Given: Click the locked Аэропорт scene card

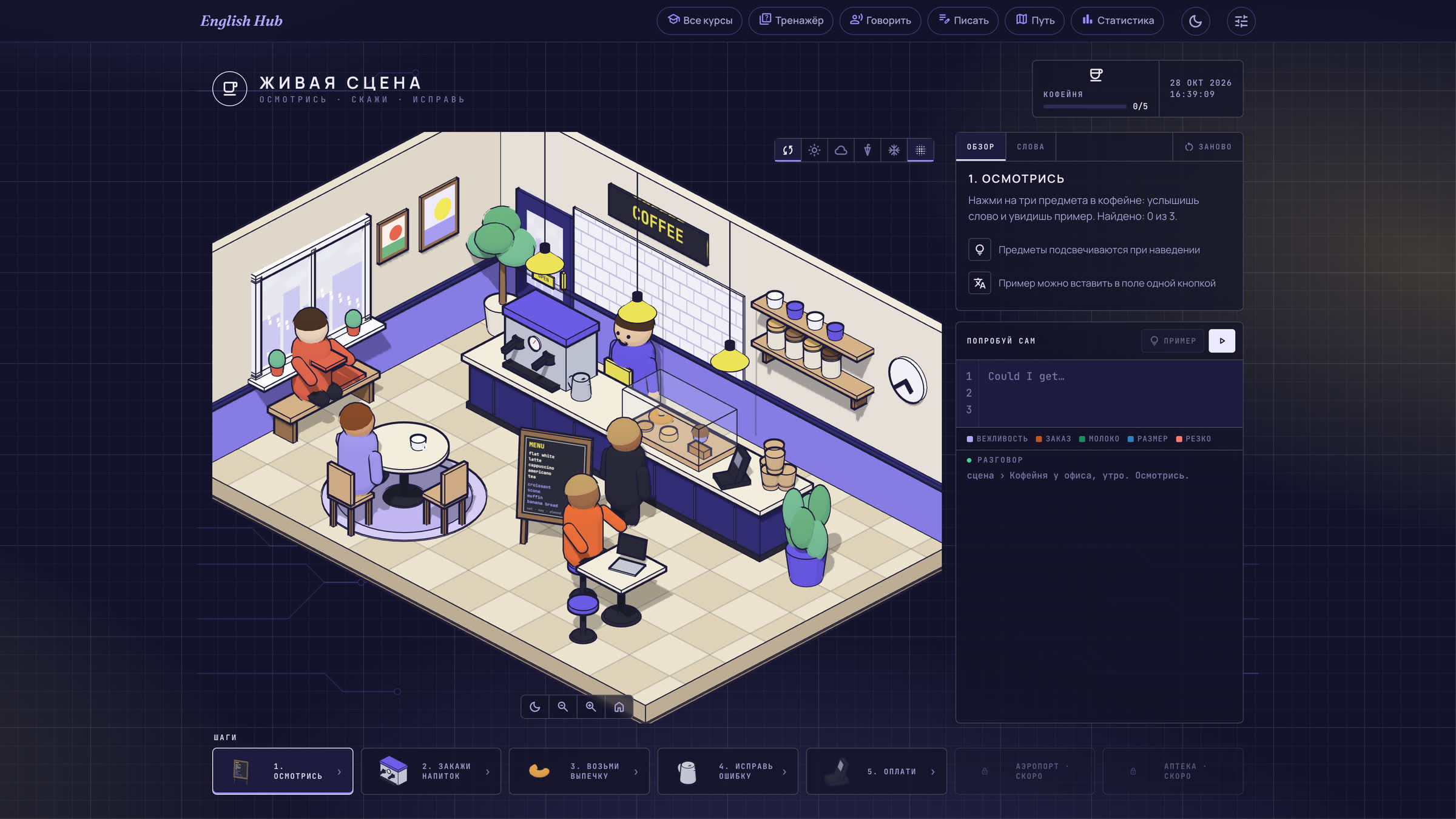Looking at the screenshot, I should [1025, 771].
